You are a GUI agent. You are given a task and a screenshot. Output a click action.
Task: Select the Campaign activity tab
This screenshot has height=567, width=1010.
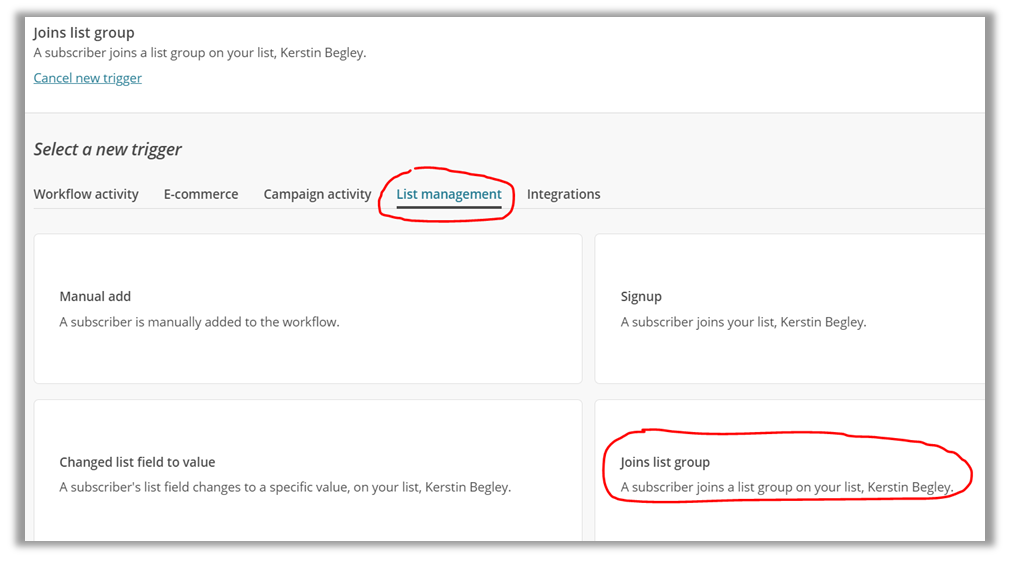point(318,194)
